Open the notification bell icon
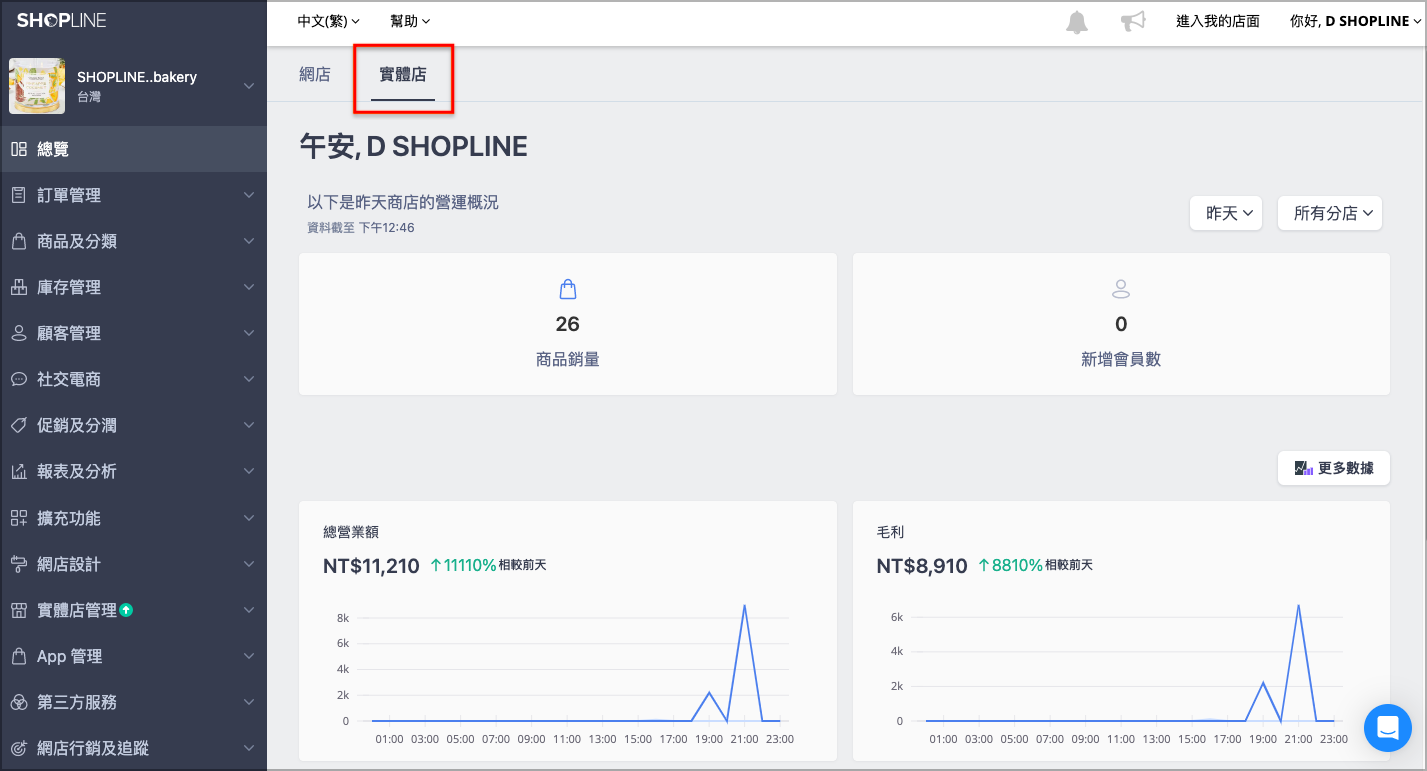Image resolution: width=1427 pixels, height=771 pixels. coord(1077,21)
